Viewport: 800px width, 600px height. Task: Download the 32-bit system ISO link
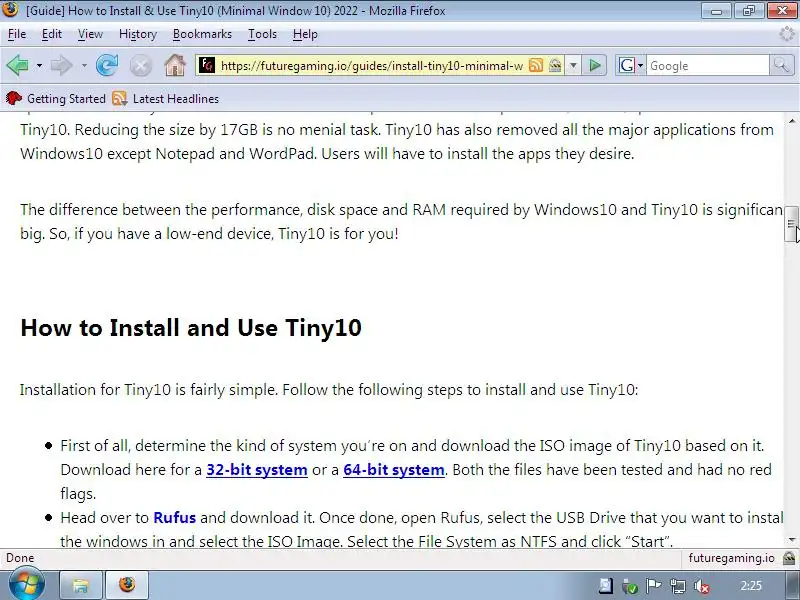[x=257, y=470]
